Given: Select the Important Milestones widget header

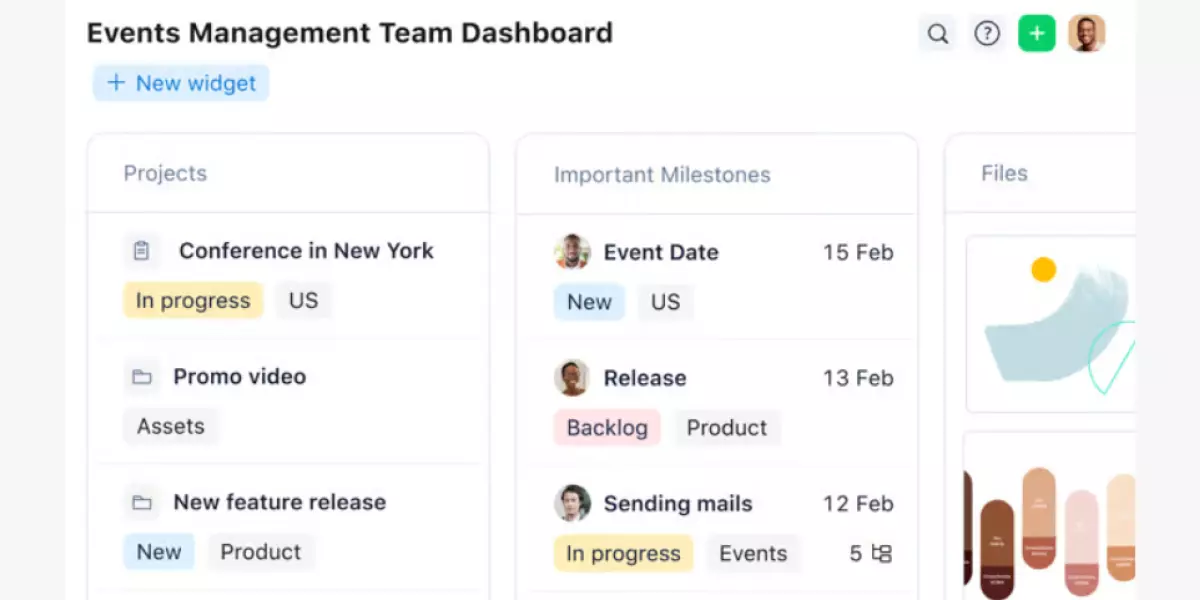Looking at the screenshot, I should pyautogui.click(x=662, y=175).
